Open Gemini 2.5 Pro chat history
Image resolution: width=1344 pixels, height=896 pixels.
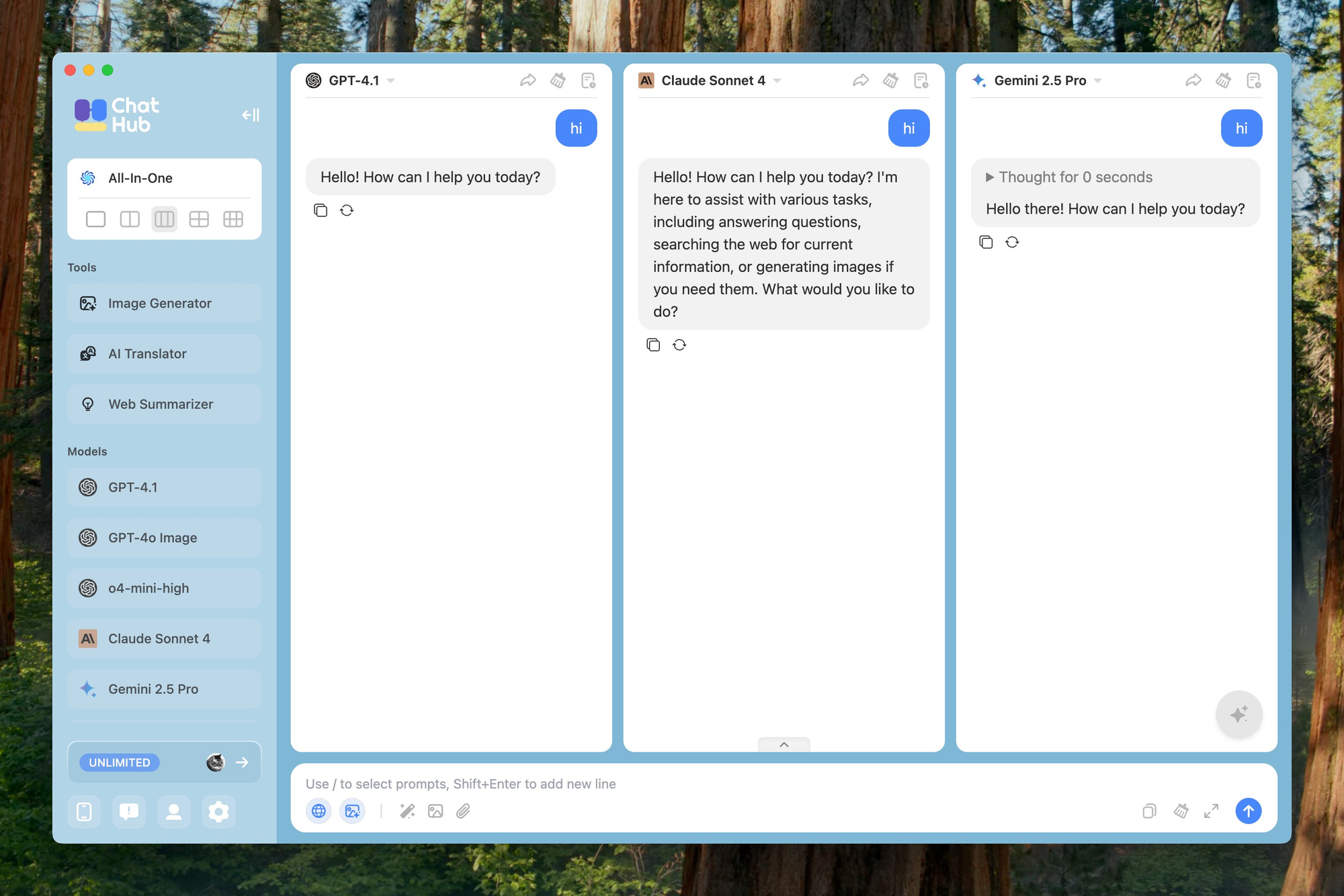click(x=1253, y=81)
